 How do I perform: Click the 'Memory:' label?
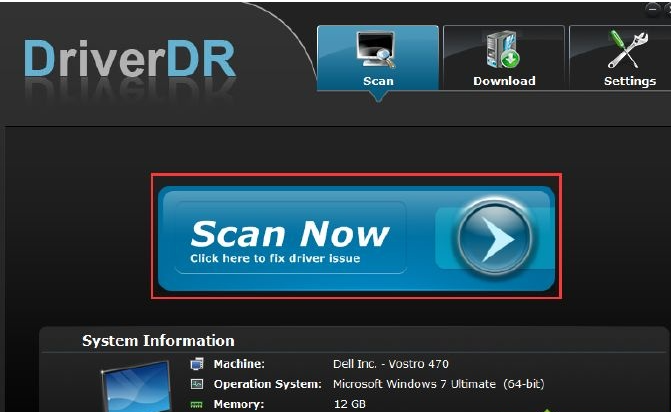point(239,404)
